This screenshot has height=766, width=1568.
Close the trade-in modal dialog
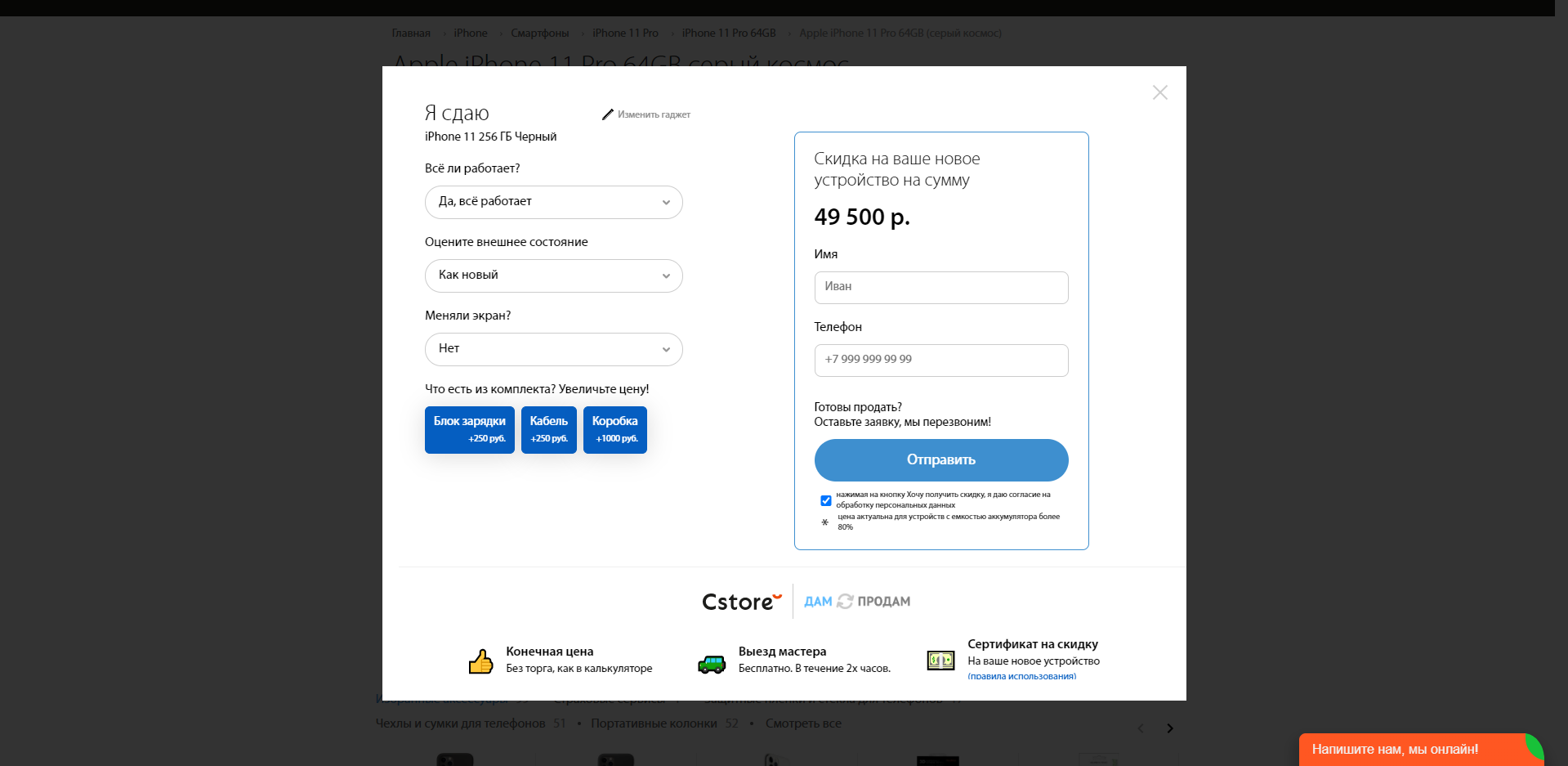[1159, 92]
